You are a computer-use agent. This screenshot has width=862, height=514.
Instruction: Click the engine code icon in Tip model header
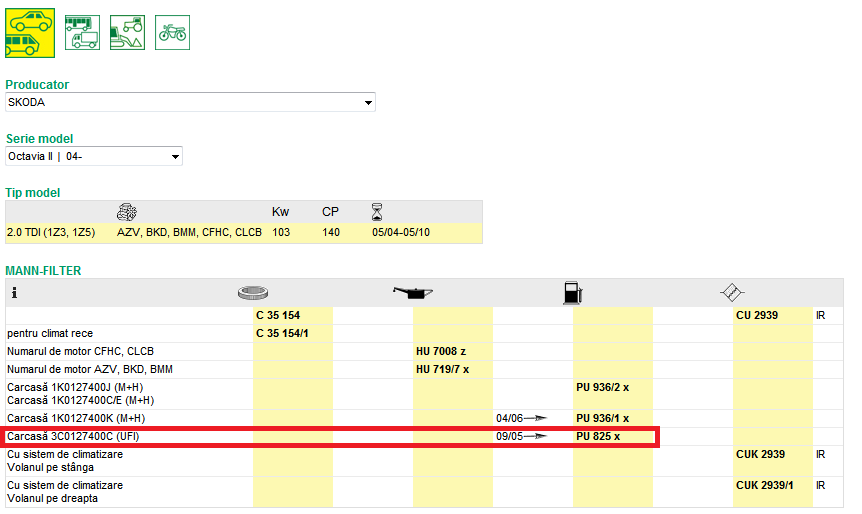[127, 212]
